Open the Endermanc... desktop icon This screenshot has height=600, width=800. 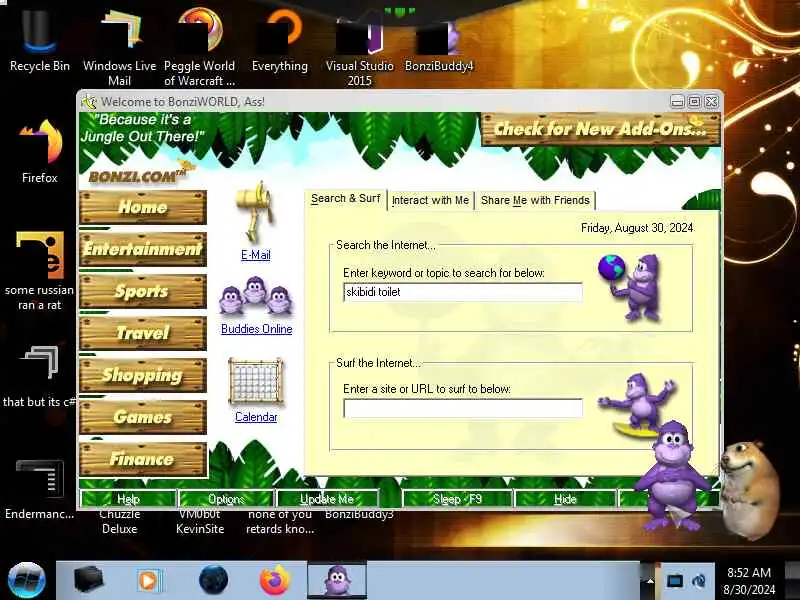[39, 489]
